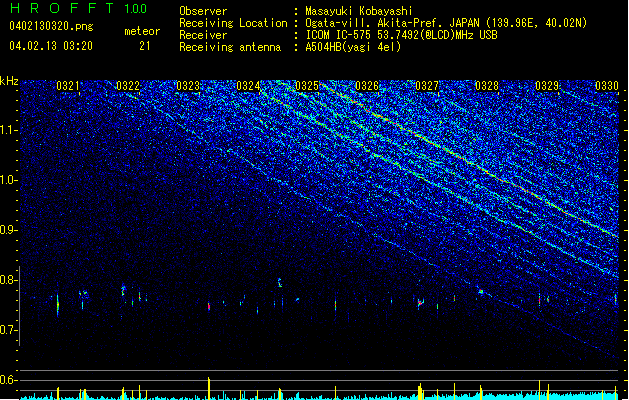Click the 0.8 kHz axis label
Screen dimensions: 629x400
tap(8, 280)
